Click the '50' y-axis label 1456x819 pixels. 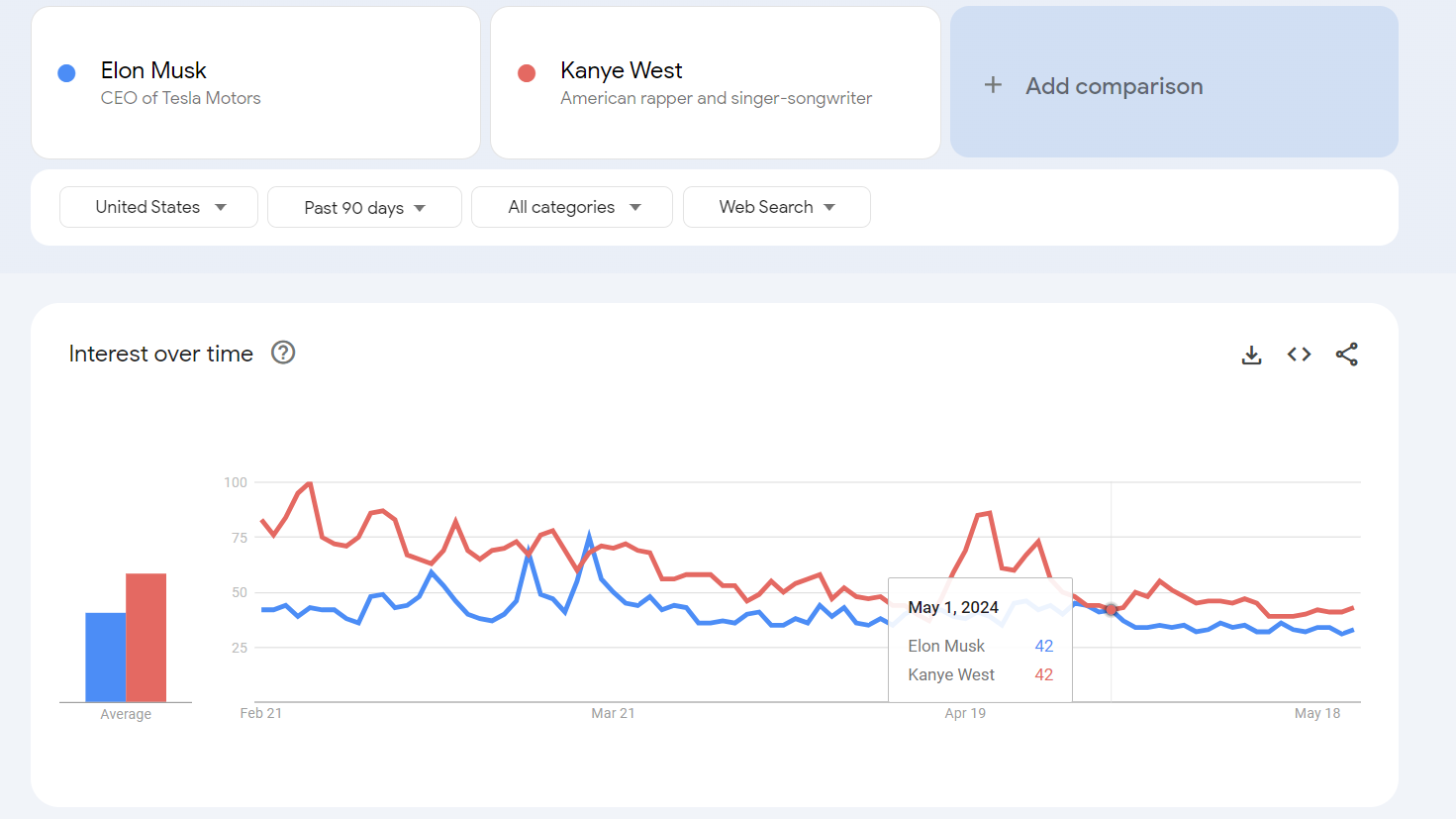pyautogui.click(x=240, y=592)
